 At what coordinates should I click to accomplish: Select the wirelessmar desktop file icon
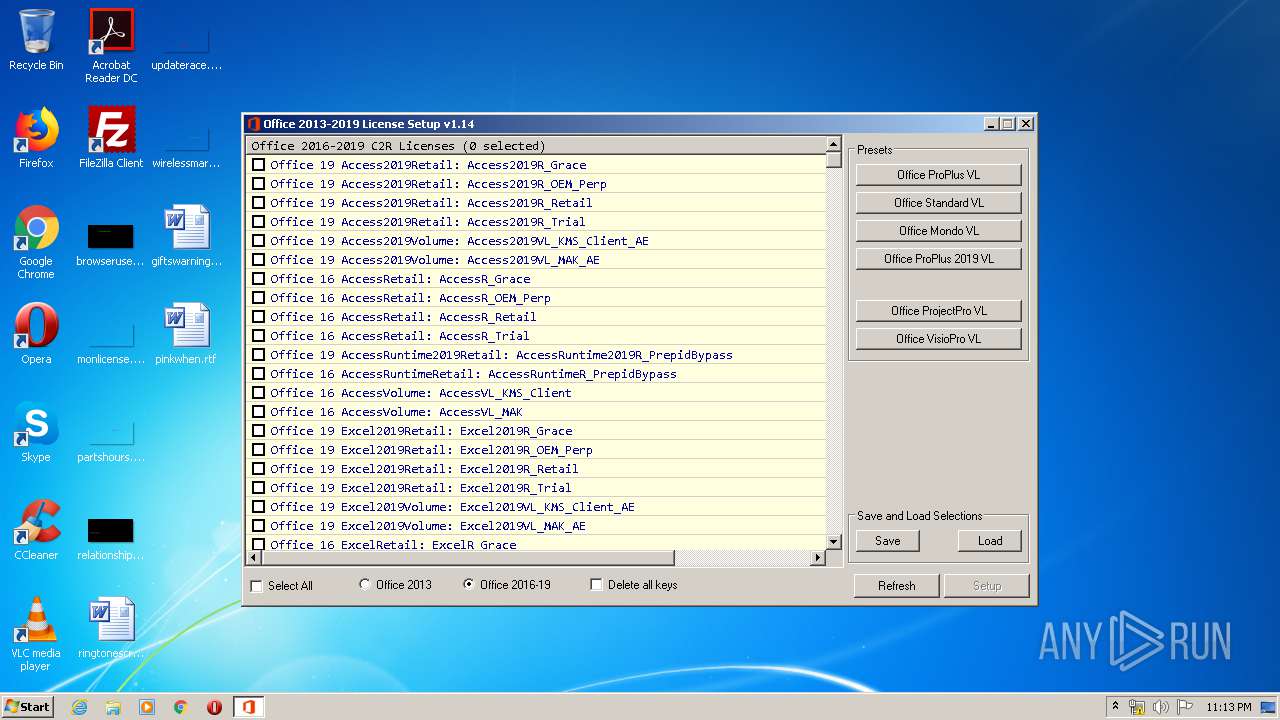point(187,144)
